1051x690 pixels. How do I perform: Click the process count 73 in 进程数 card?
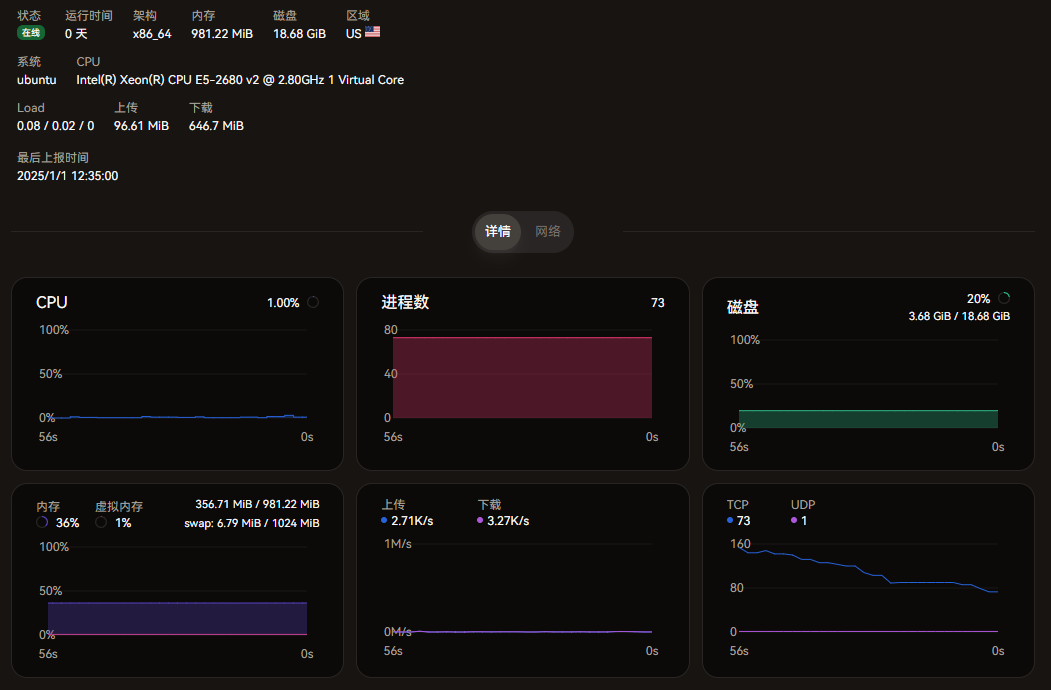(x=658, y=303)
